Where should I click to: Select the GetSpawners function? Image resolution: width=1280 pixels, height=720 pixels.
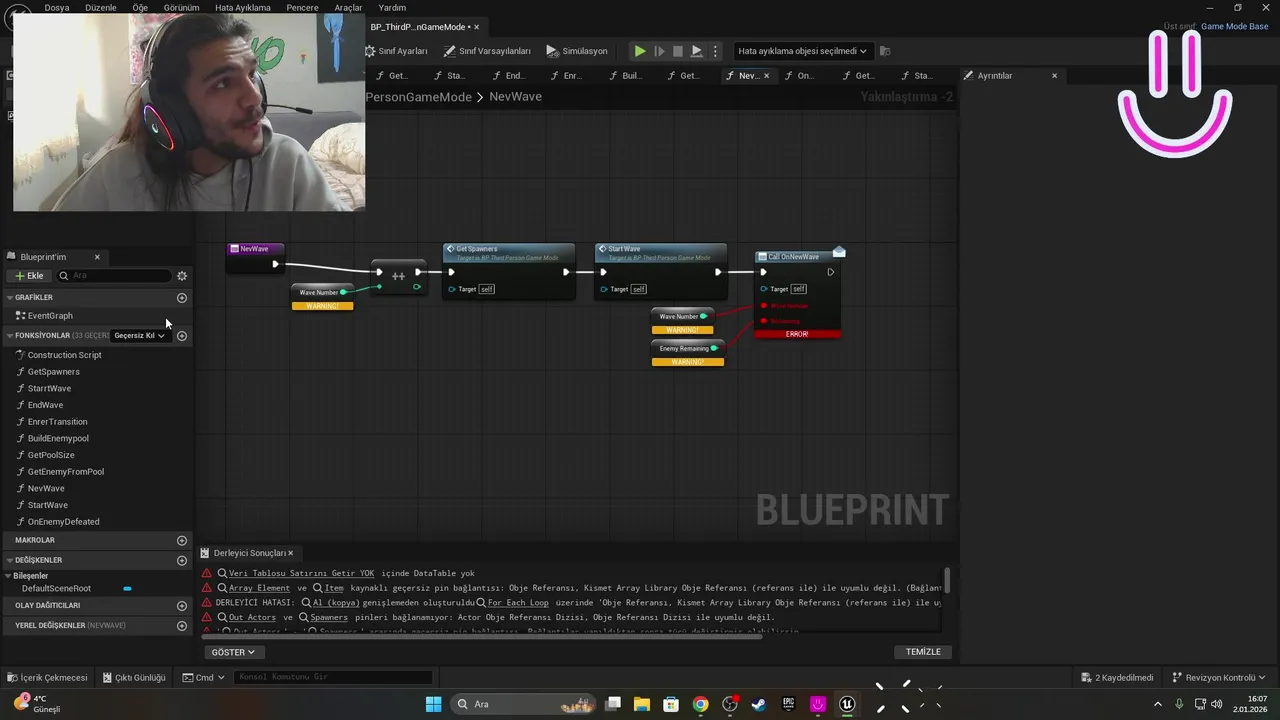pyautogui.click(x=54, y=372)
